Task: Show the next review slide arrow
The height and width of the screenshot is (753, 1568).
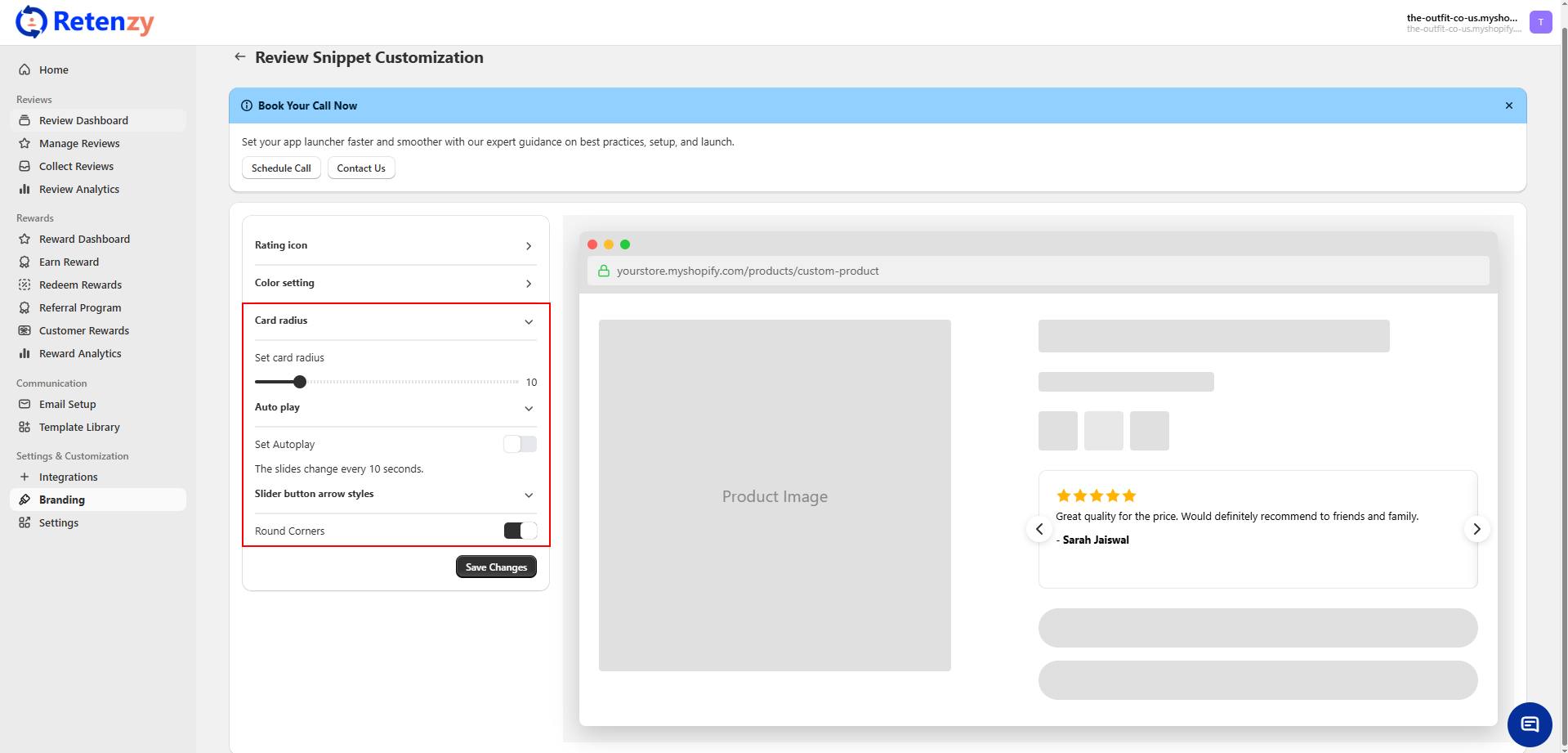Action: tap(1476, 529)
